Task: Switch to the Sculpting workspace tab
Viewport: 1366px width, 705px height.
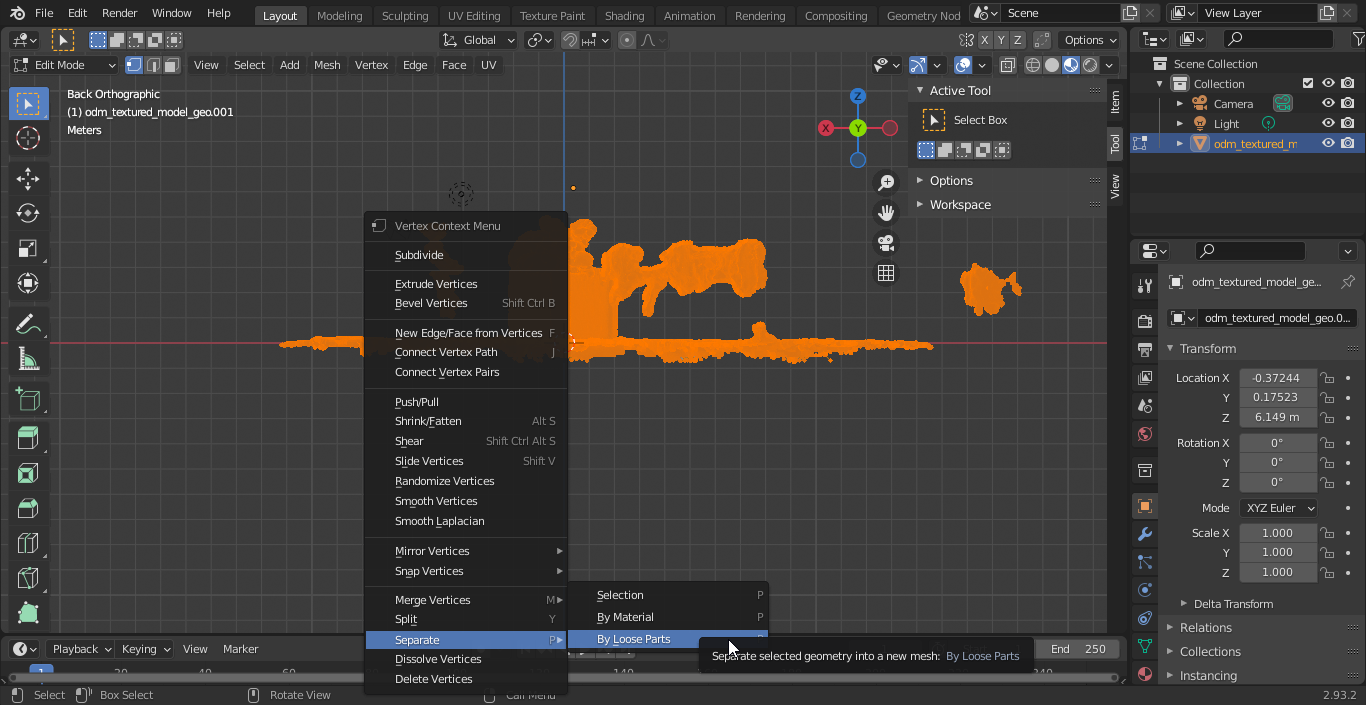Action: click(x=405, y=16)
